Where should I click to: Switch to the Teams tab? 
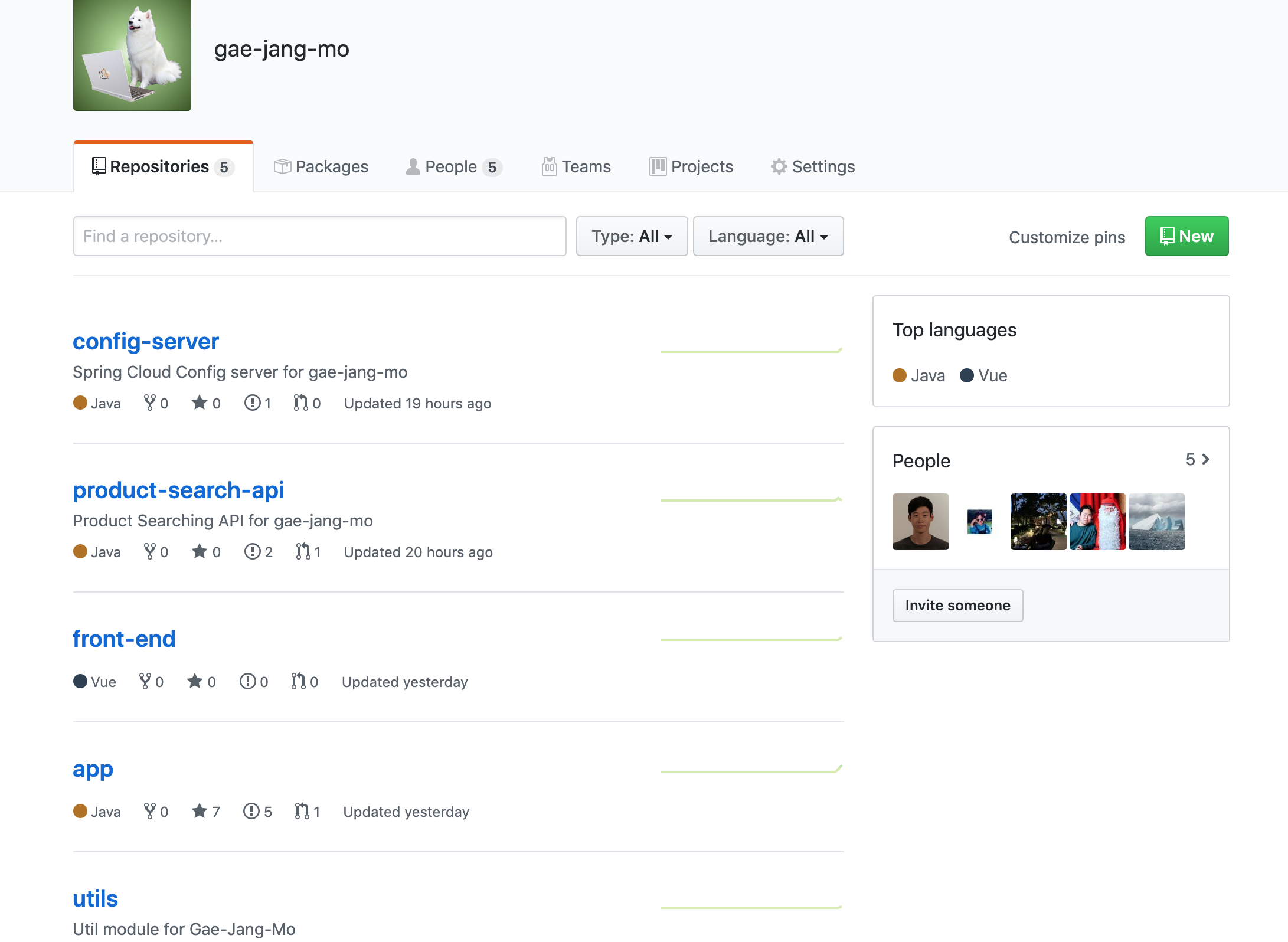576,167
